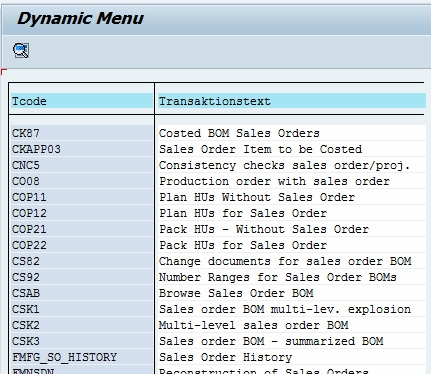The image size is (431, 374).
Task: Click the CS82 transaction code
Action: [x=26, y=261]
